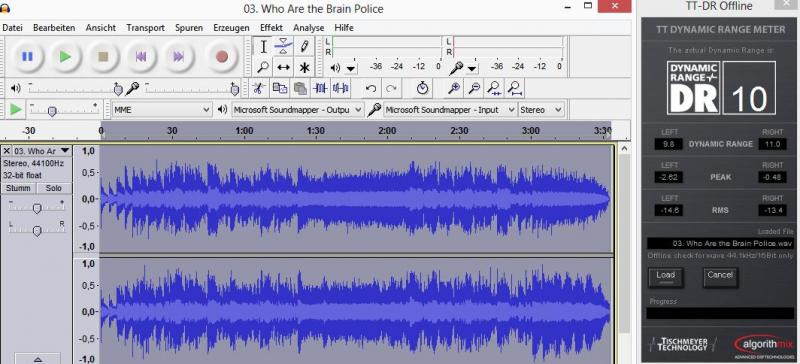Open the input meter dropdown arrow
Viewport: 800px width, 364px height.
[x=472, y=68]
